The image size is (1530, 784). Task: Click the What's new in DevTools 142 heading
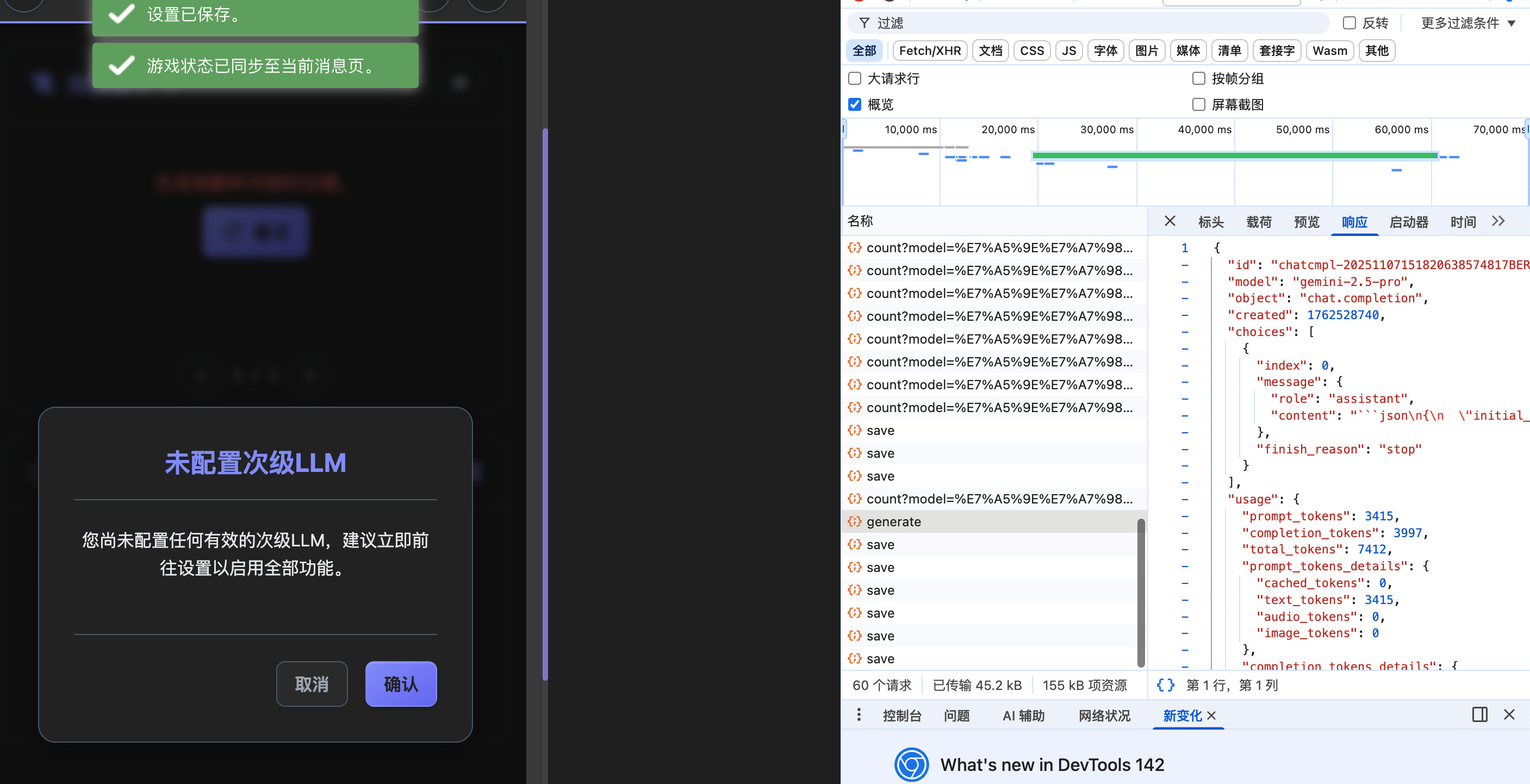point(1052,764)
